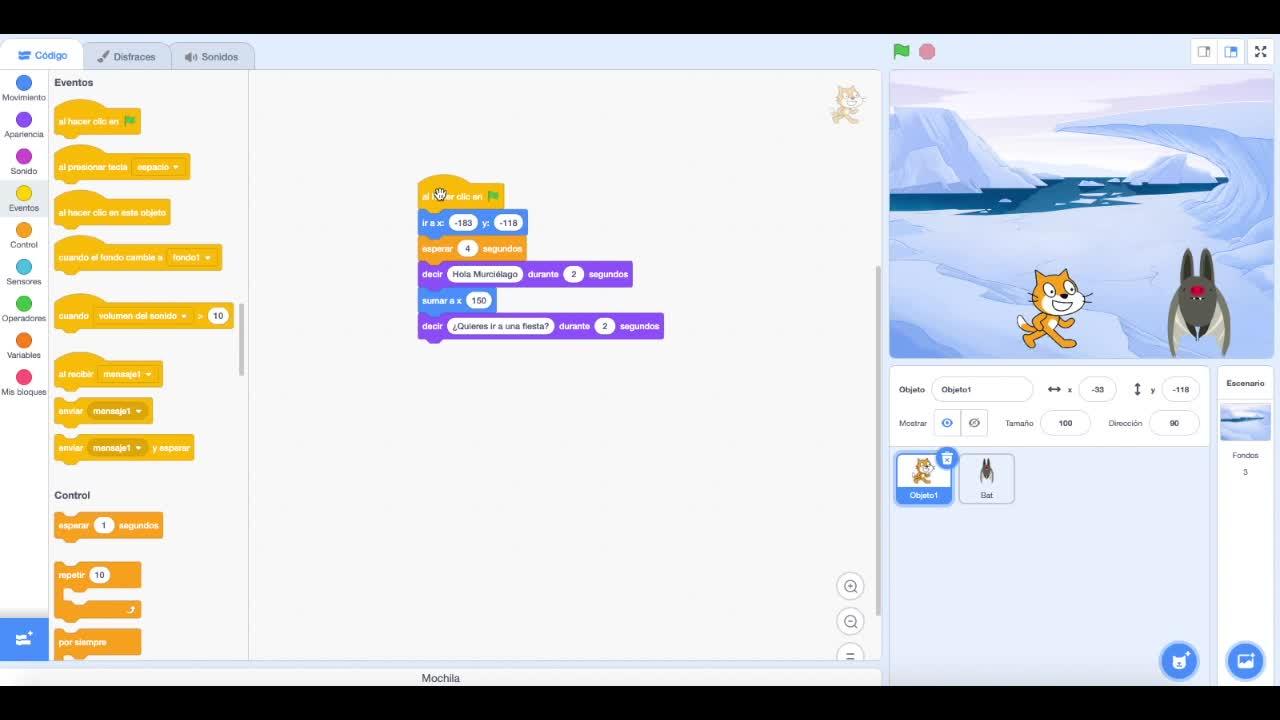Click the 4 seconds value in workspace 'esperar' block
1280x720 pixels.
(x=467, y=248)
